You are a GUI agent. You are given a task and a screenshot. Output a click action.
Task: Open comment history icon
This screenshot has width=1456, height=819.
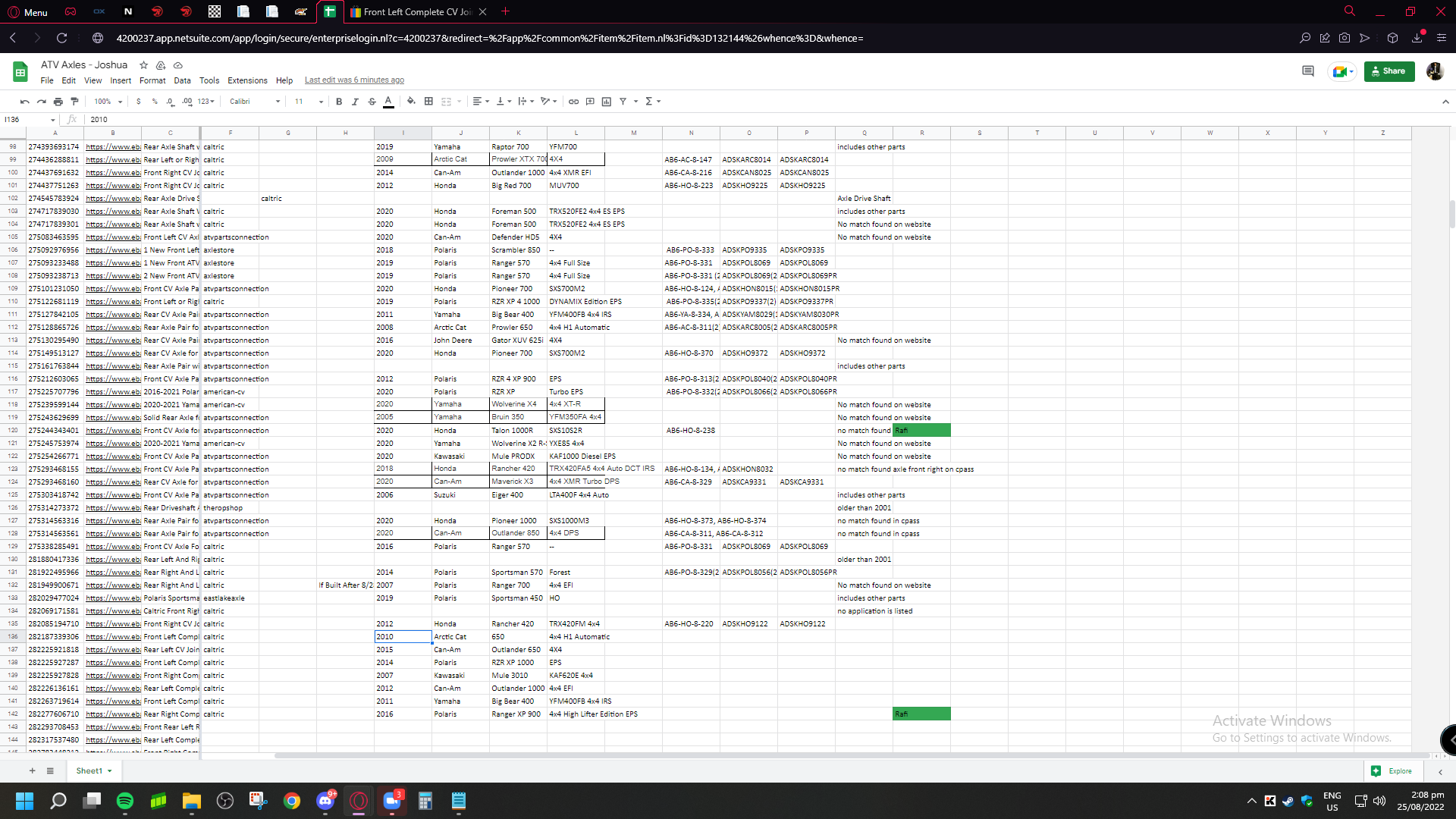click(1307, 71)
